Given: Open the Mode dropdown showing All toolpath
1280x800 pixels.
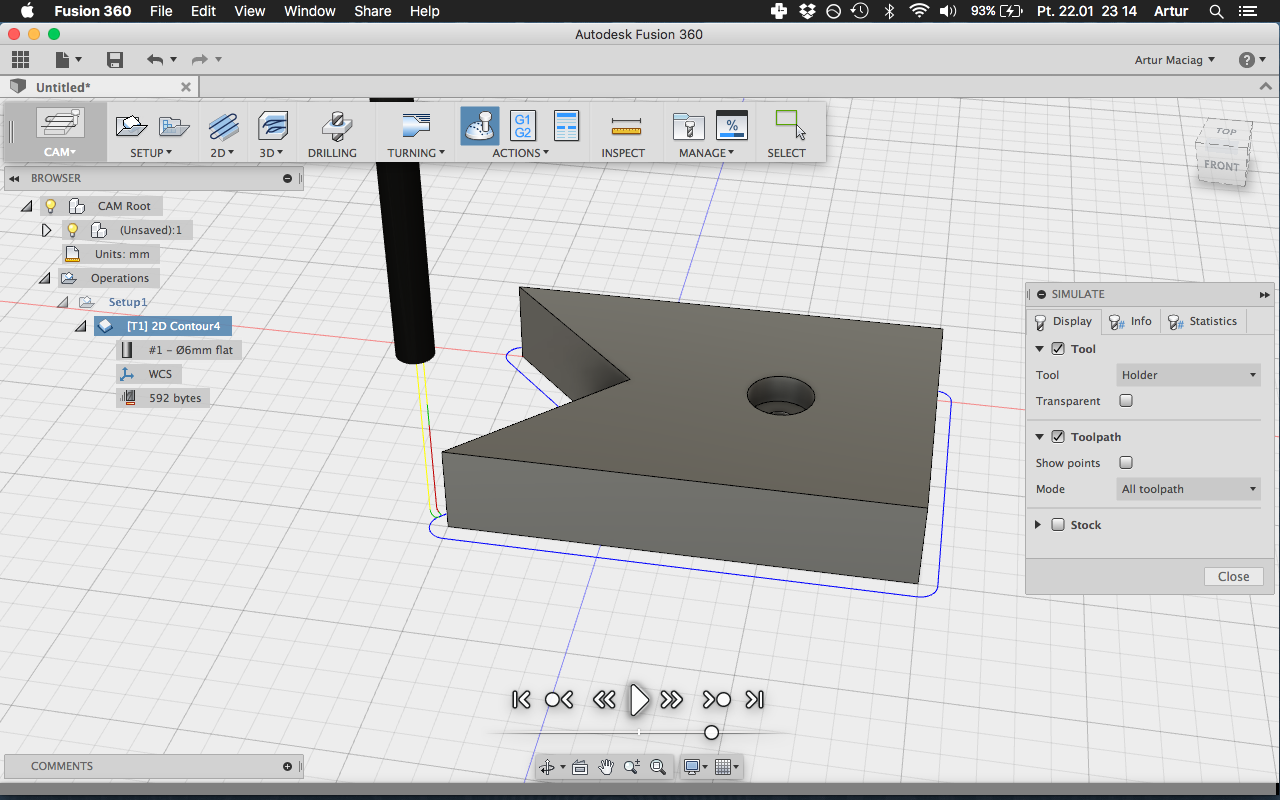Looking at the screenshot, I should point(1188,489).
